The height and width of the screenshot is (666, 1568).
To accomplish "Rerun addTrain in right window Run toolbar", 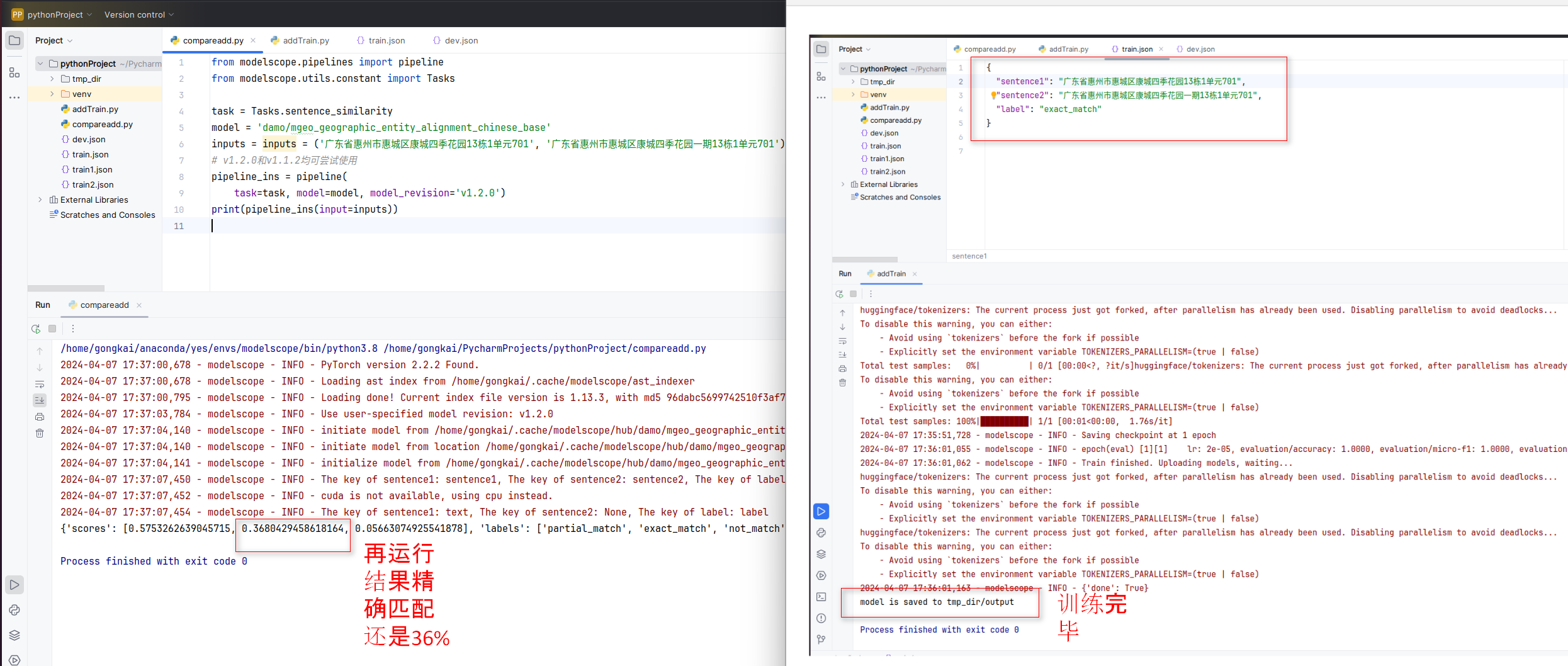I will point(839,294).
